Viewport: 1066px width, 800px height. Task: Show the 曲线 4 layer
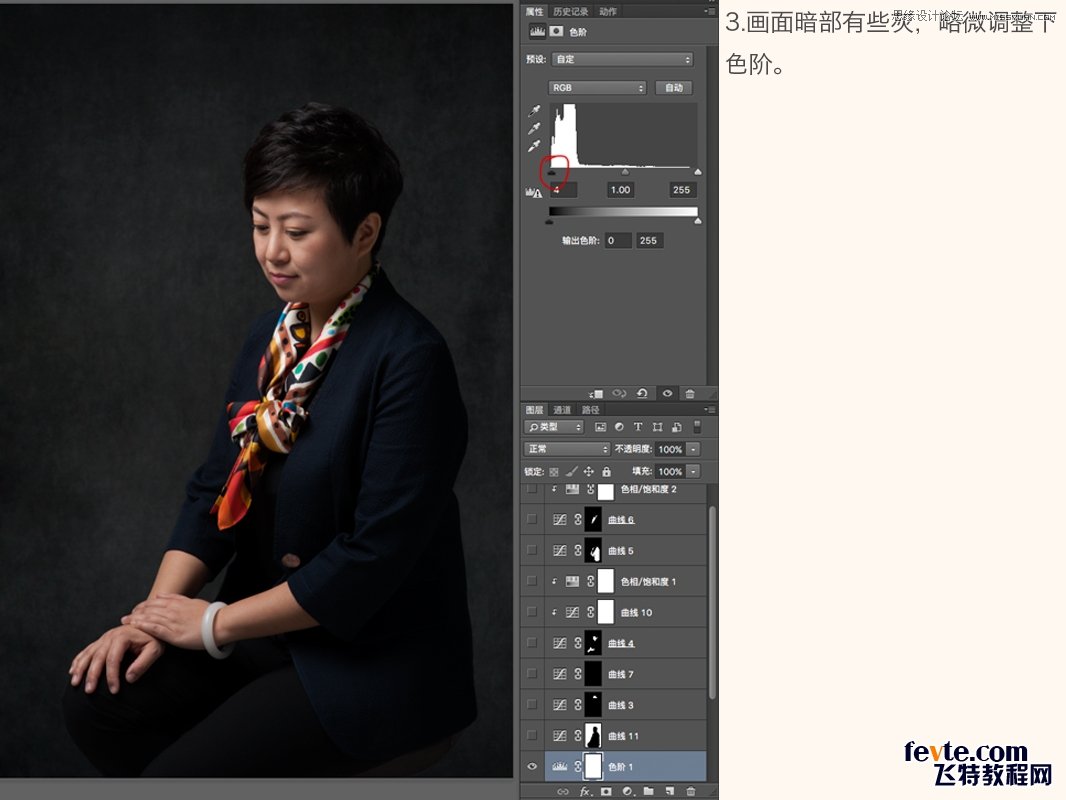point(532,642)
